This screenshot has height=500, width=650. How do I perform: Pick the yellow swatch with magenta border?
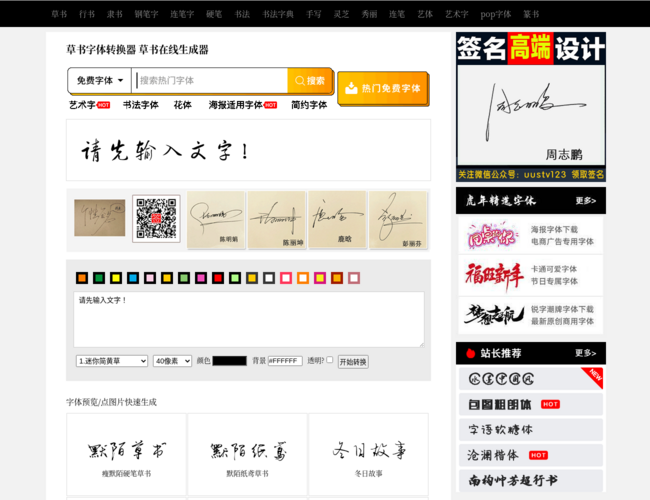tap(320, 278)
